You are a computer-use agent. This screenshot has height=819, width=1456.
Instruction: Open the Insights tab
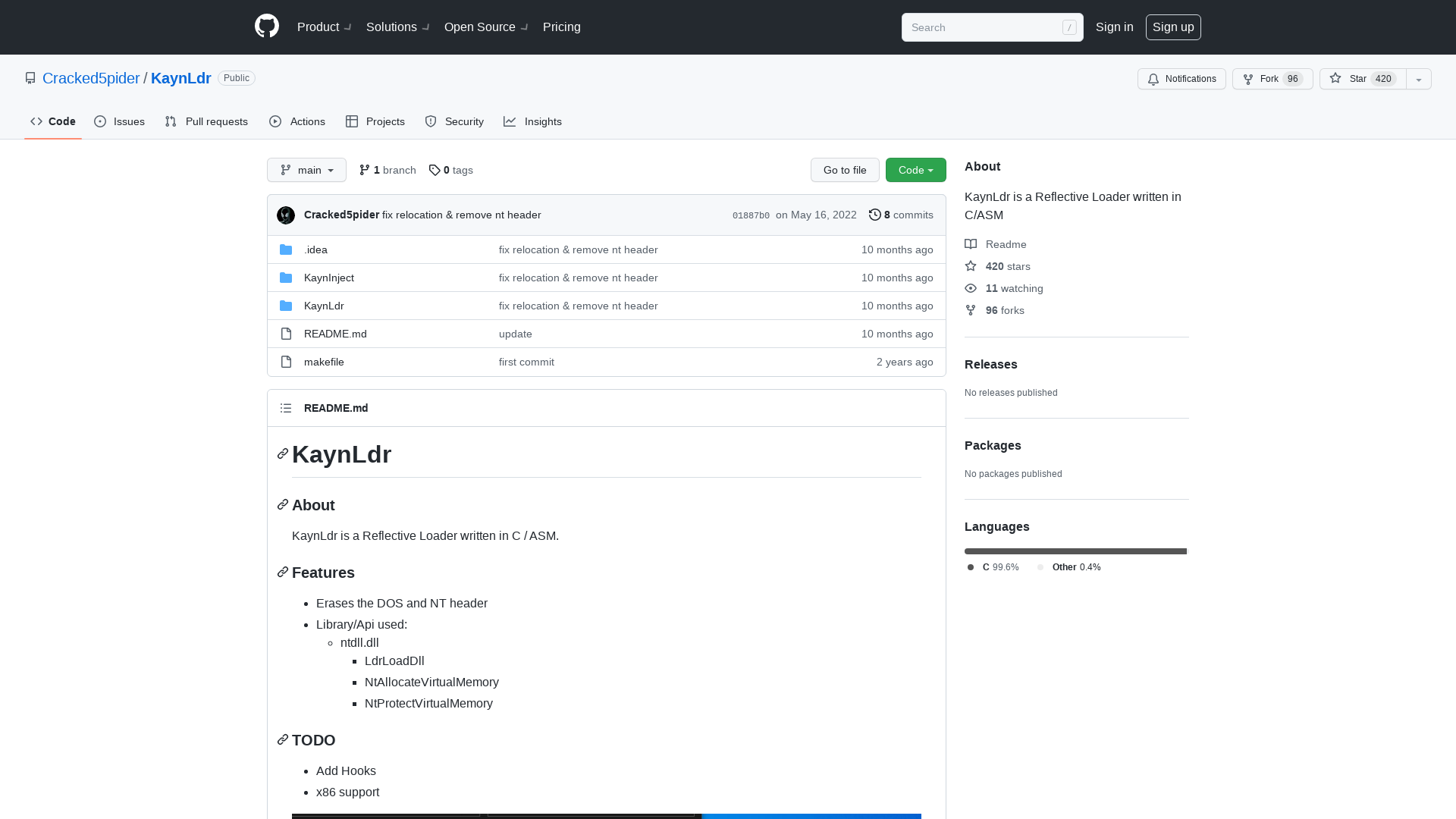(x=532, y=121)
